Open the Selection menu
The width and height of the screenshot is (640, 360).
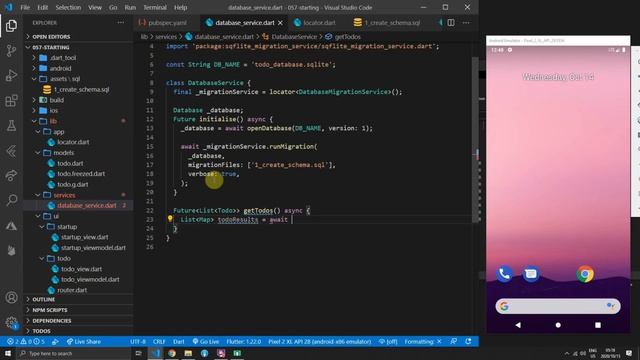(x=68, y=7)
